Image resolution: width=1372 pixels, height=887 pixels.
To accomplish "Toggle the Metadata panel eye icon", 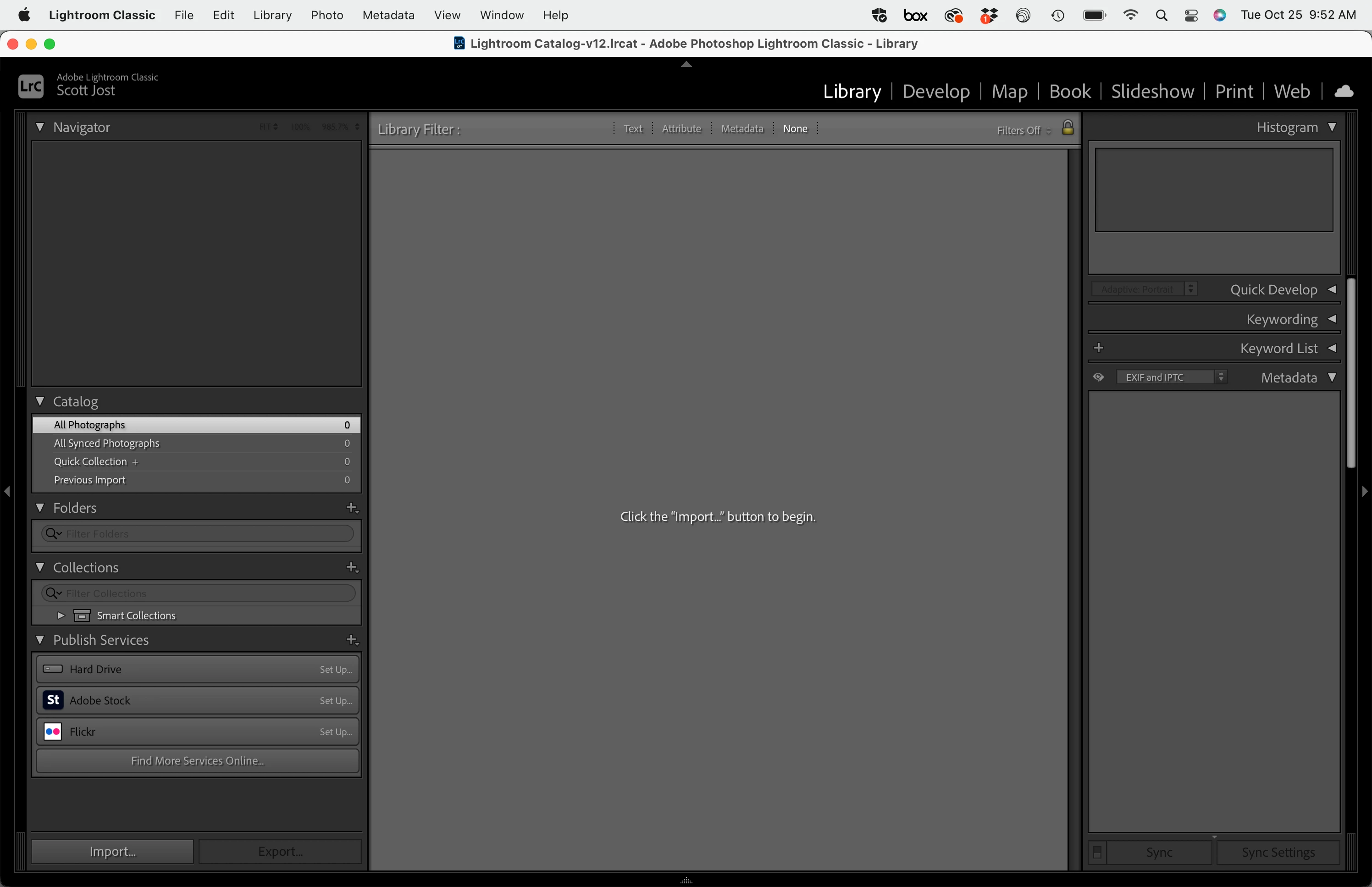I will coord(1098,377).
